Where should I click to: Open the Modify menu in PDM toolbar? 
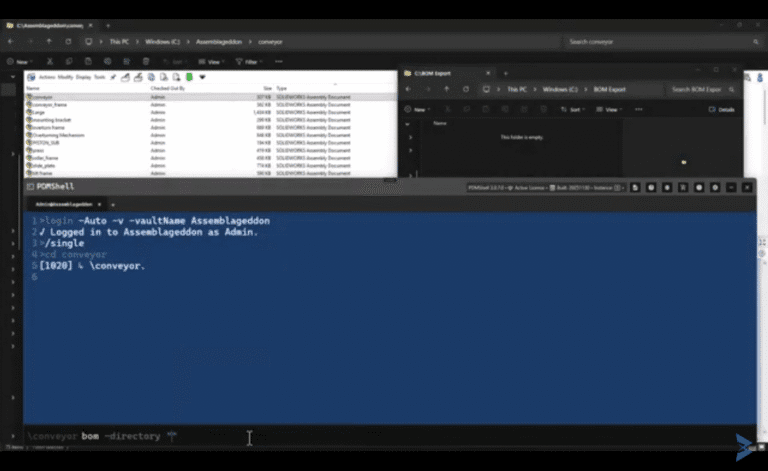[65, 77]
